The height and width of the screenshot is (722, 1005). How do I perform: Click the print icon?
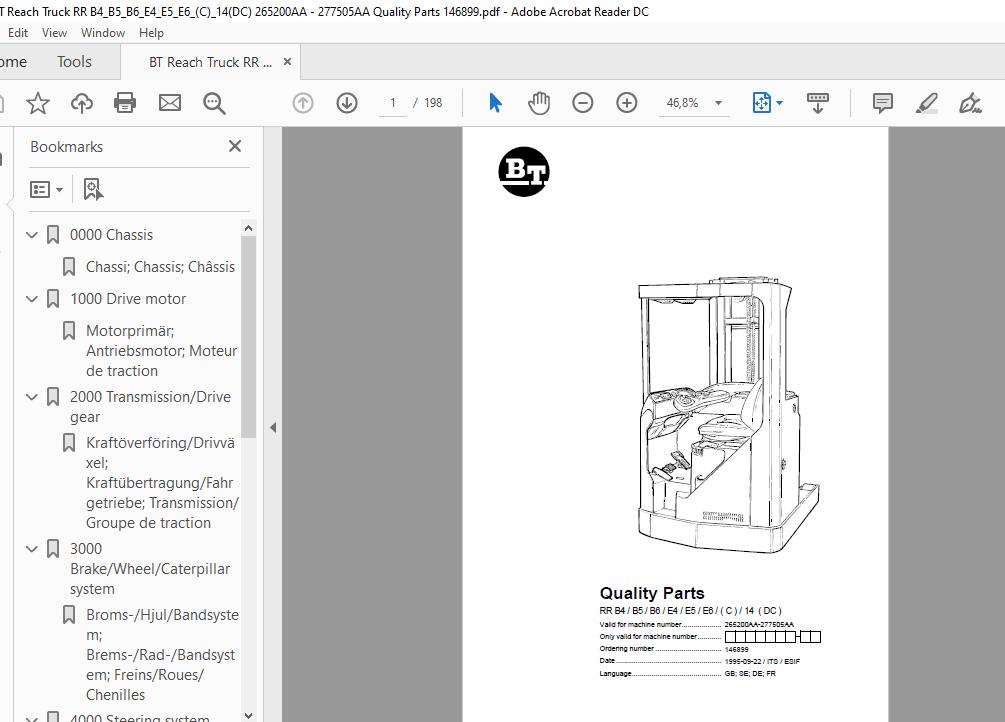tap(125, 103)
